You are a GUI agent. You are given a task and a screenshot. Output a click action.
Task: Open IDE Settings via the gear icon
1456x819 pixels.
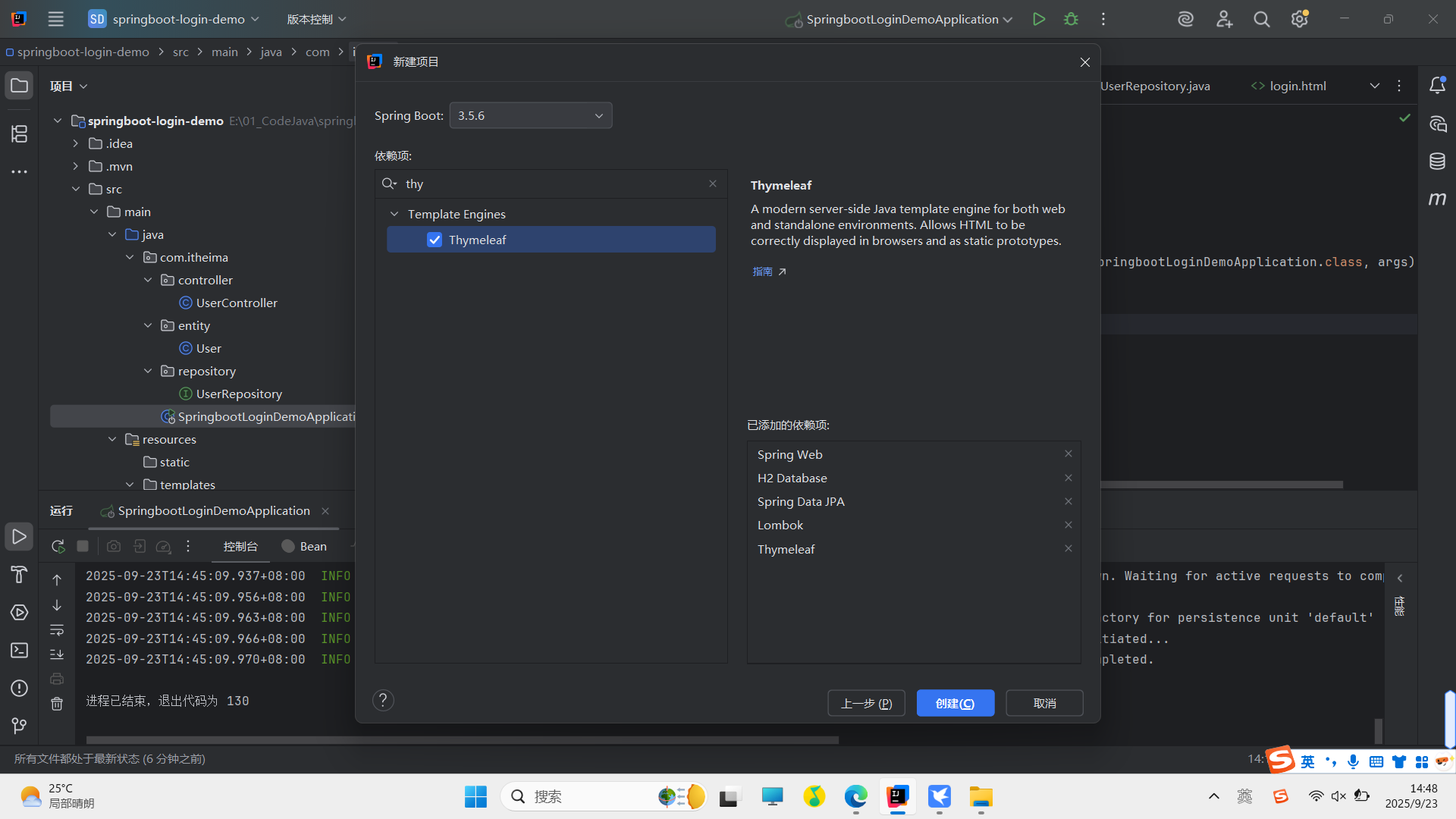pos(1300,19)
